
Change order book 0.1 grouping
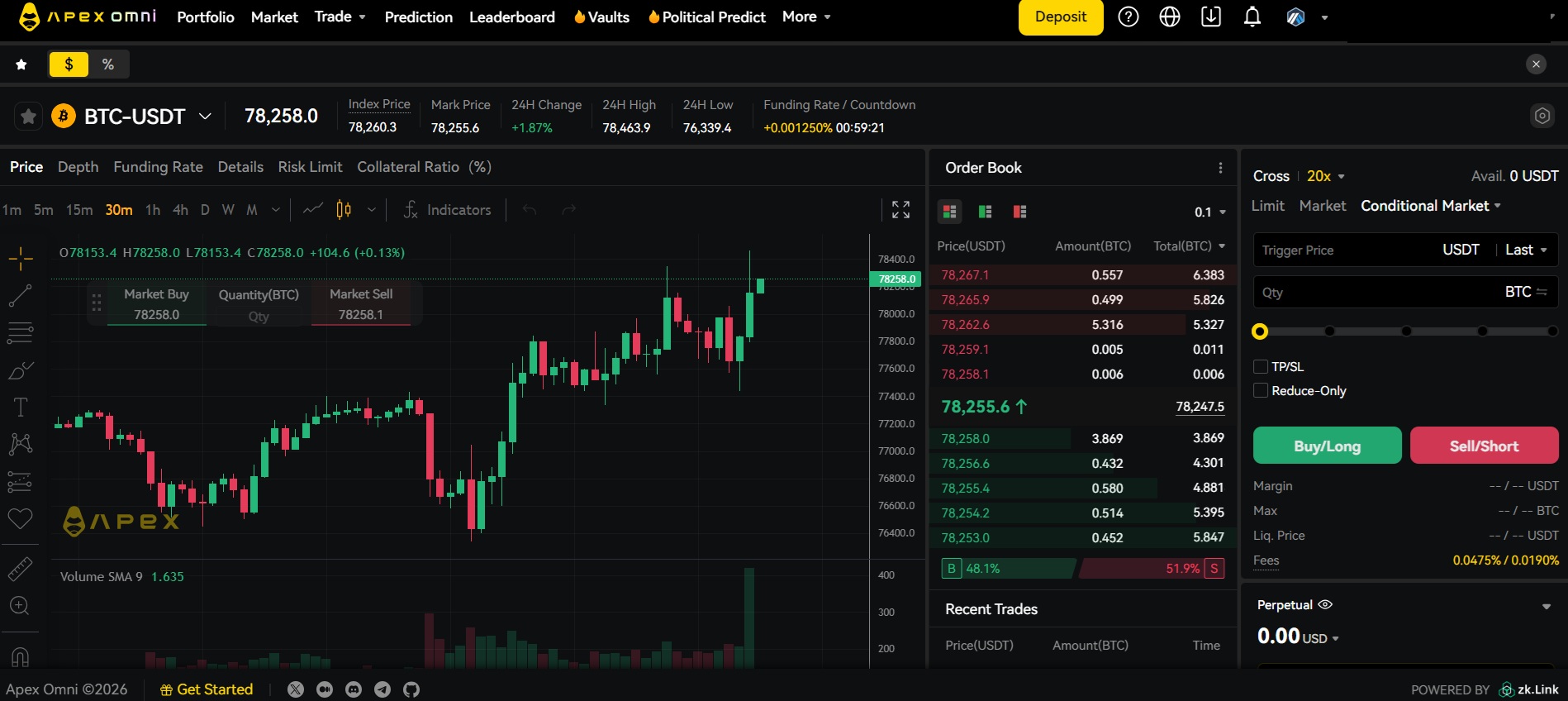pos(1210,212)
